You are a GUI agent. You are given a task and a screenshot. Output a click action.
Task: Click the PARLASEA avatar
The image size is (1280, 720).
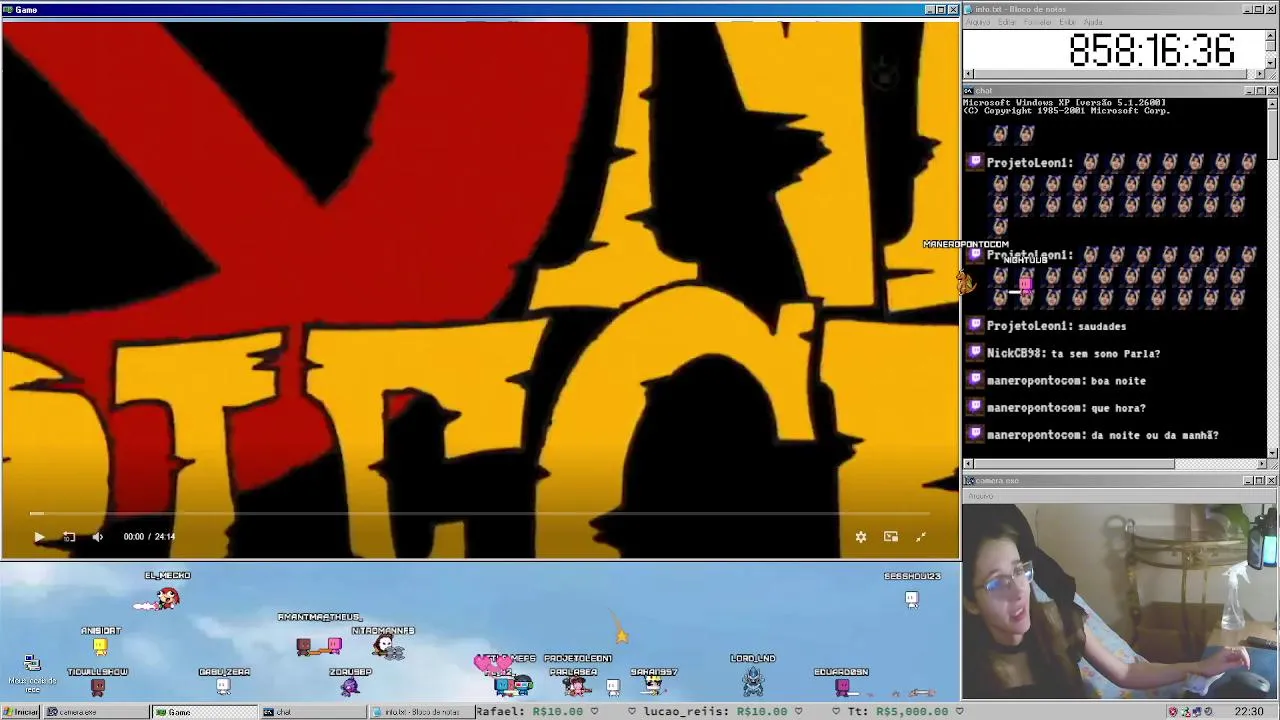click(576, 686)
